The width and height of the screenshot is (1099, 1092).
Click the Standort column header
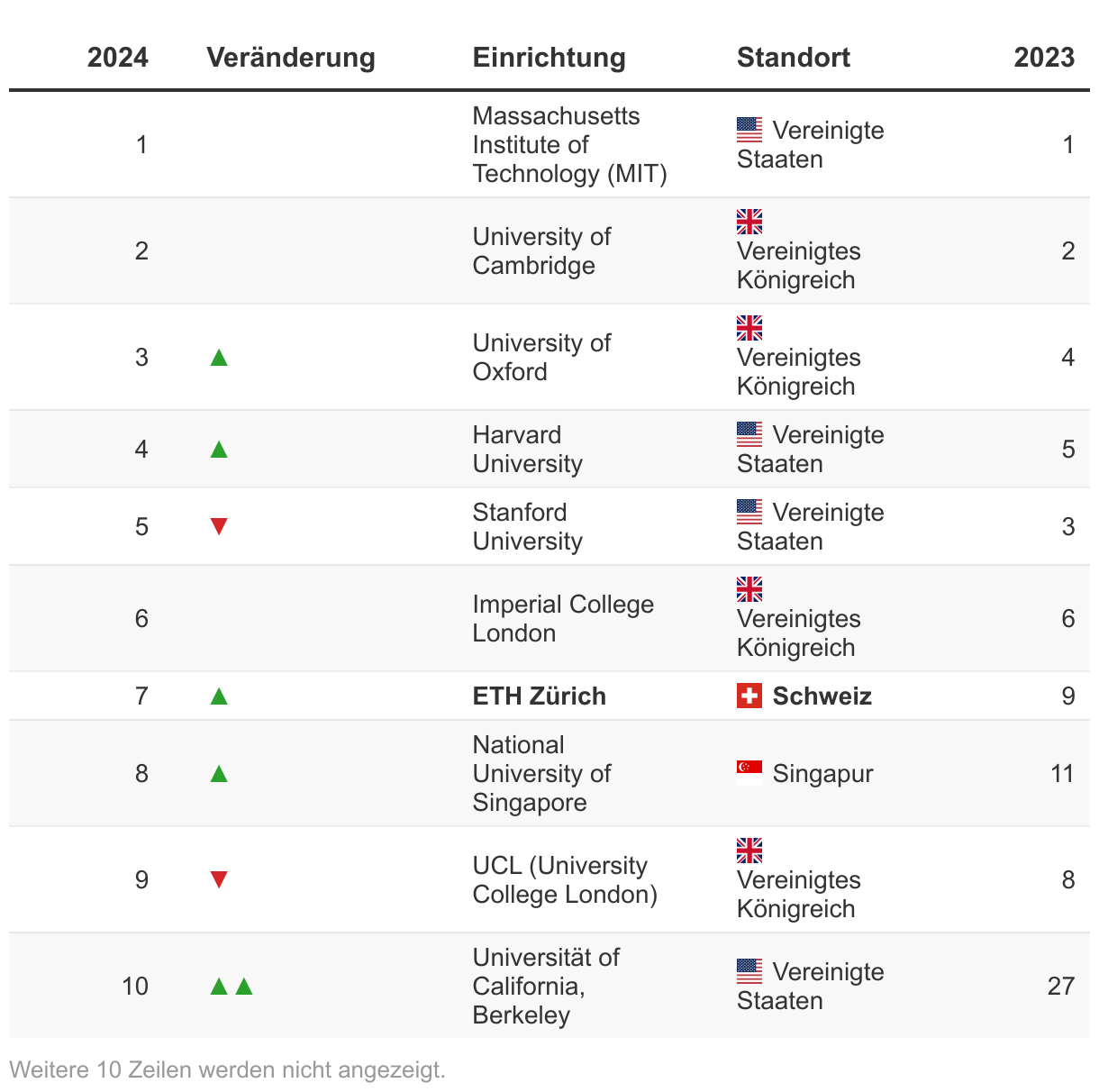click(794, 58)
